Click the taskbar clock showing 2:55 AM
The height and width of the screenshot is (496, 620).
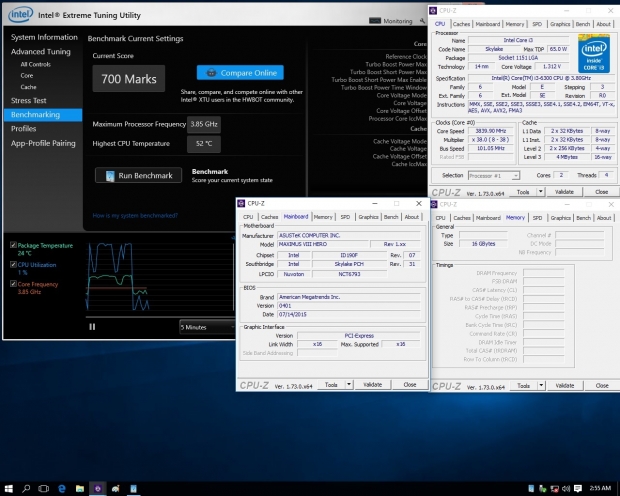pos(600,488)
